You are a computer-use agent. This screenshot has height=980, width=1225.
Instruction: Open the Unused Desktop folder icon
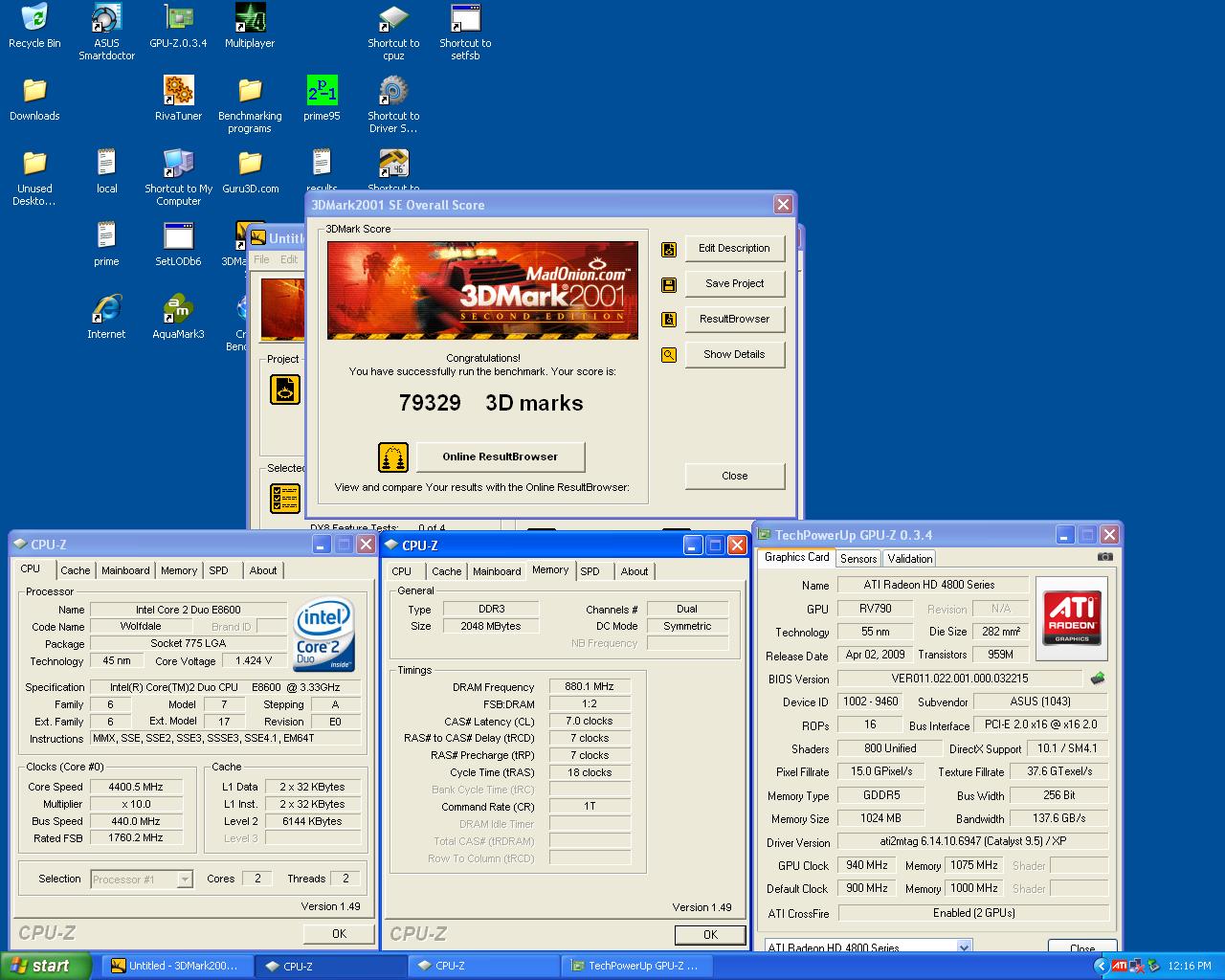coord(34,176)
